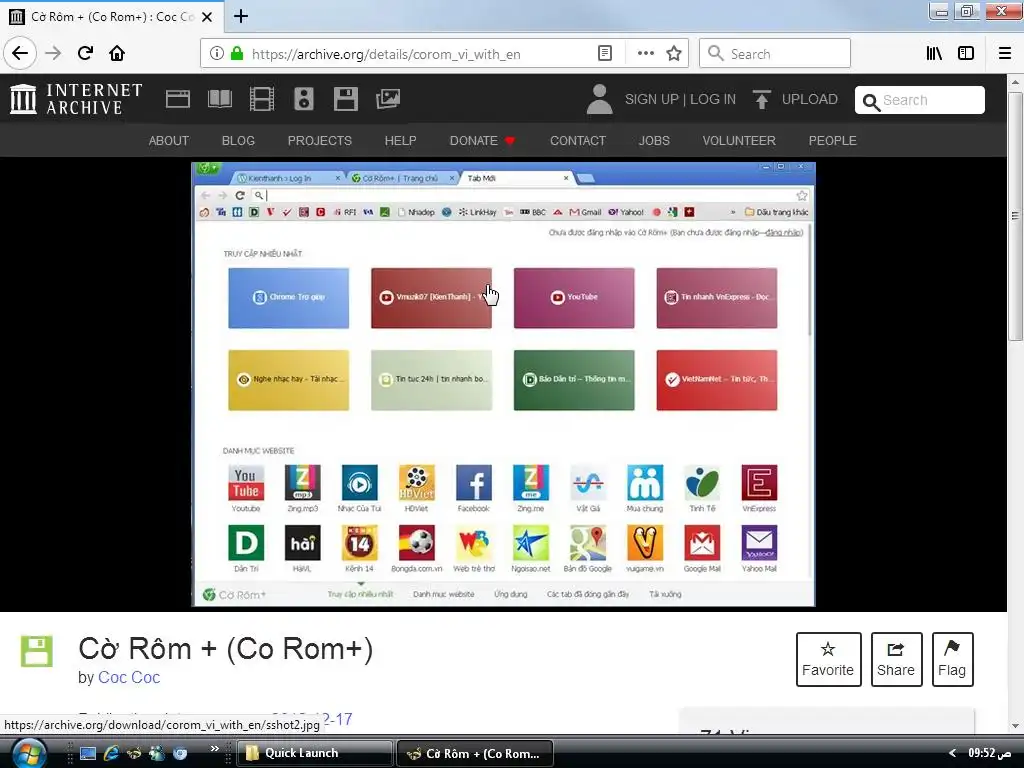The height and width of the screenshot is (768, 1024).
Task: Open a new browser tab
Action: pos(241,16)
